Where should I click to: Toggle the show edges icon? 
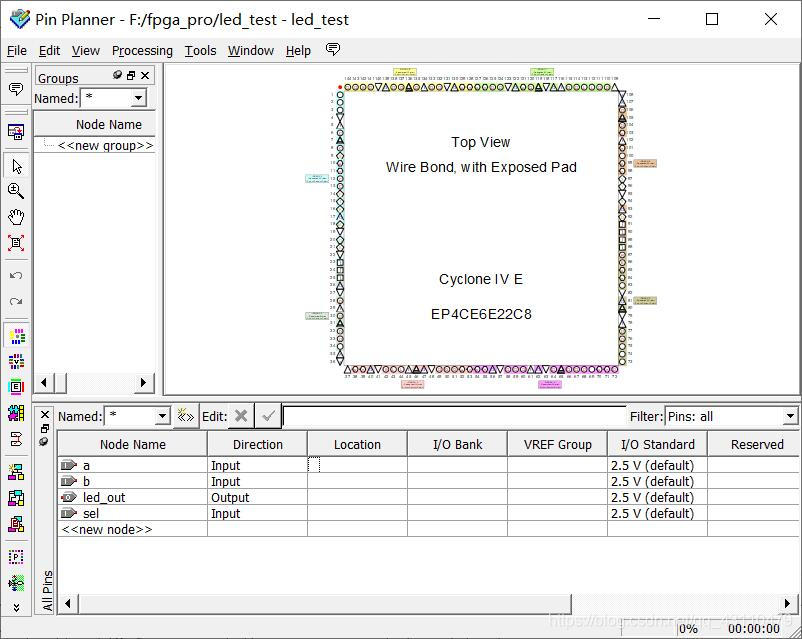click(17, 387)
